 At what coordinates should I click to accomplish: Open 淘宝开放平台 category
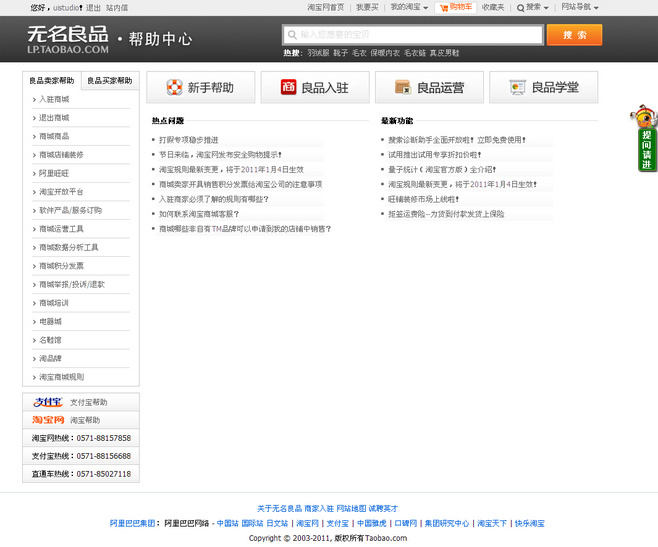point(61,192)
